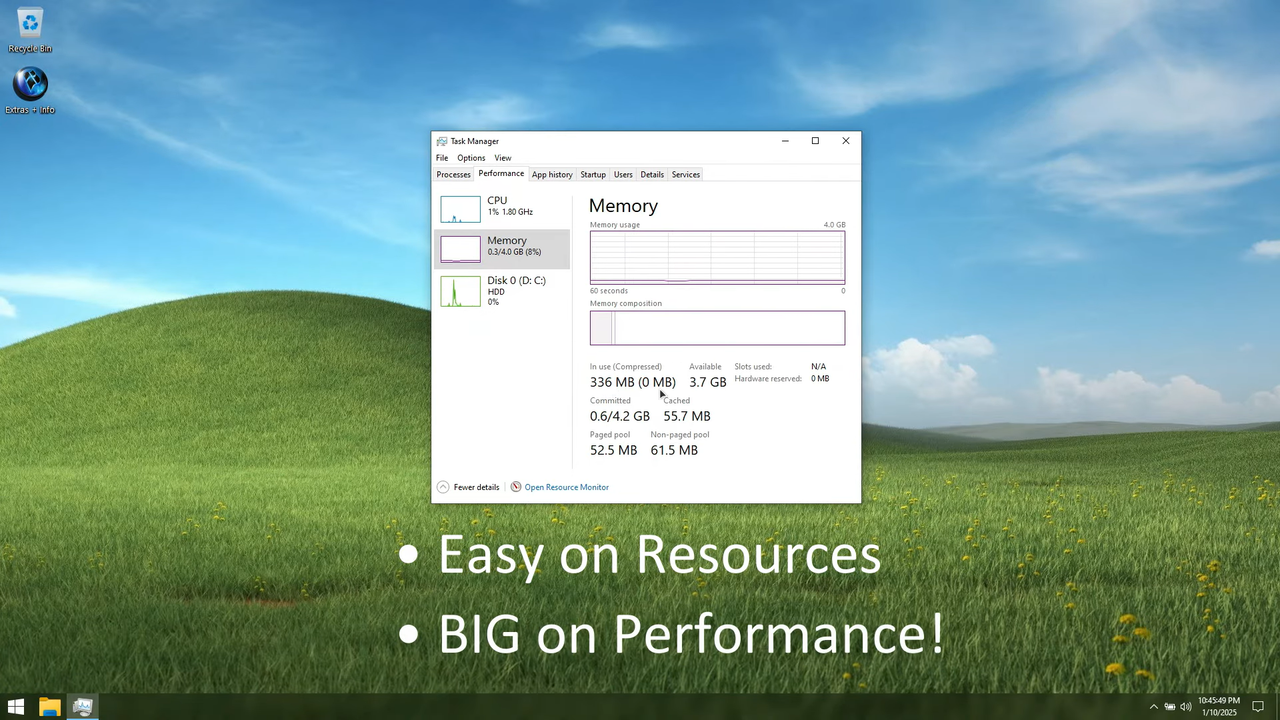
Task: Switch to the Processes tab
Action: [453, 175]
